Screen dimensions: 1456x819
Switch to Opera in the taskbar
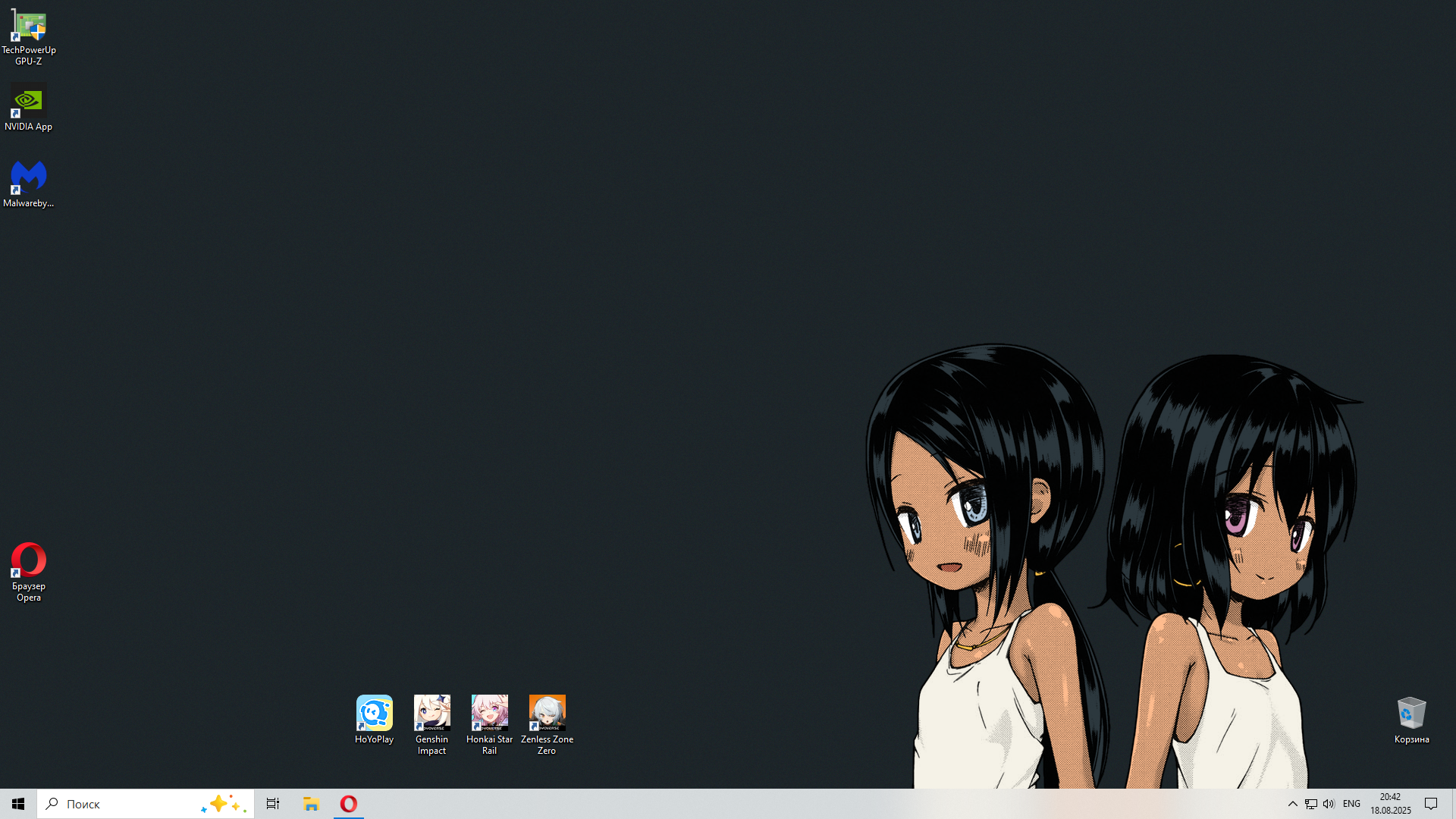(x=349, y=804)
